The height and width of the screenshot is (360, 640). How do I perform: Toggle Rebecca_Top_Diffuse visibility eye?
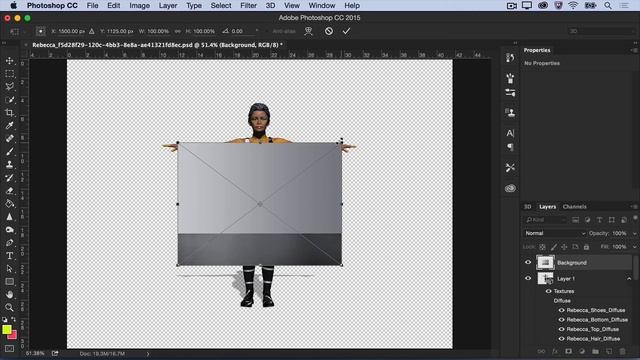click(x=562, y=329)
